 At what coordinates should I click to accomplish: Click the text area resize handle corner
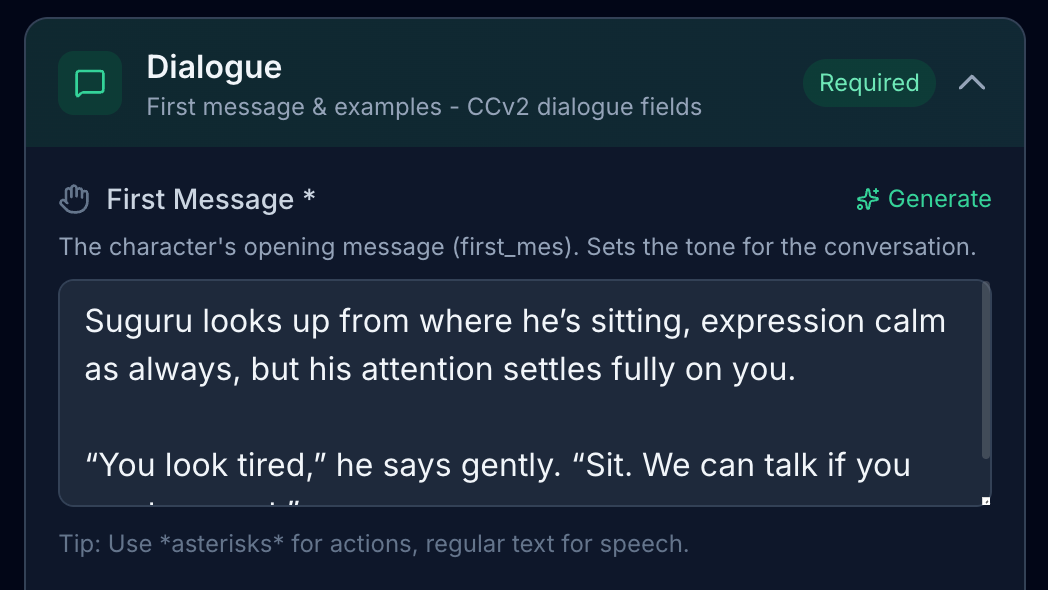click(985, 500)
